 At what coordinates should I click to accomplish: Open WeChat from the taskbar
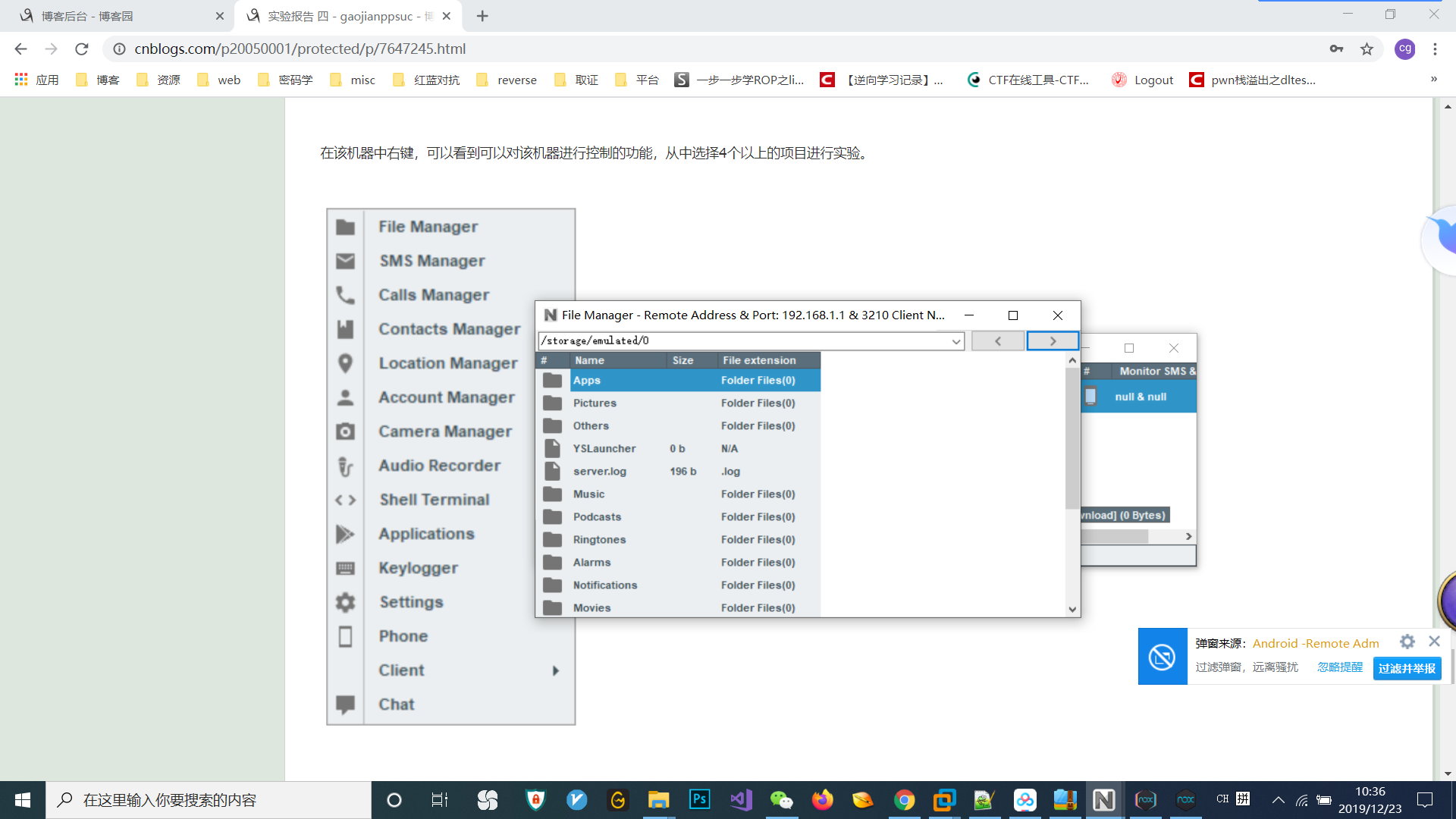pos(781,800)
